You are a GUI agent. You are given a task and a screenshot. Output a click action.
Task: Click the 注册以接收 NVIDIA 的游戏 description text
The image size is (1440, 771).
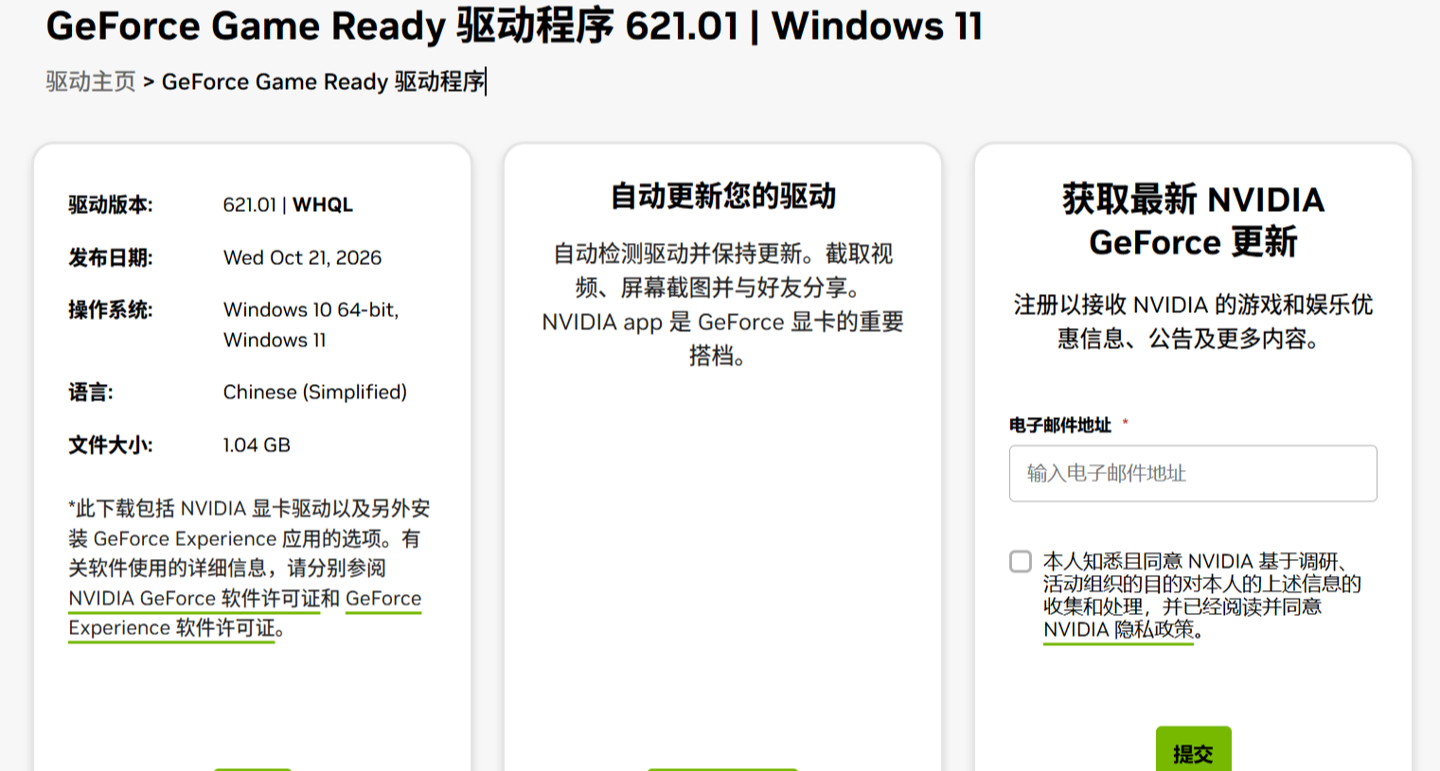pyautogui.click(x=1193, y=322)
